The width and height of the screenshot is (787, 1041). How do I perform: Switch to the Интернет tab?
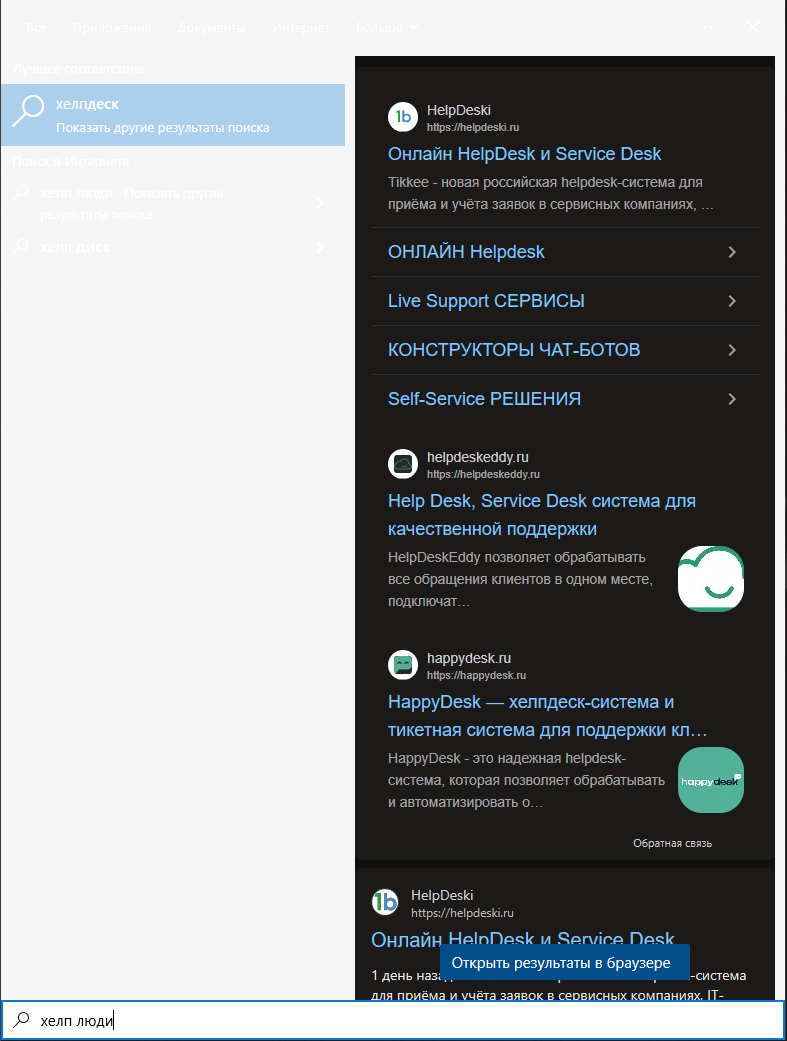tap(300, 27)
